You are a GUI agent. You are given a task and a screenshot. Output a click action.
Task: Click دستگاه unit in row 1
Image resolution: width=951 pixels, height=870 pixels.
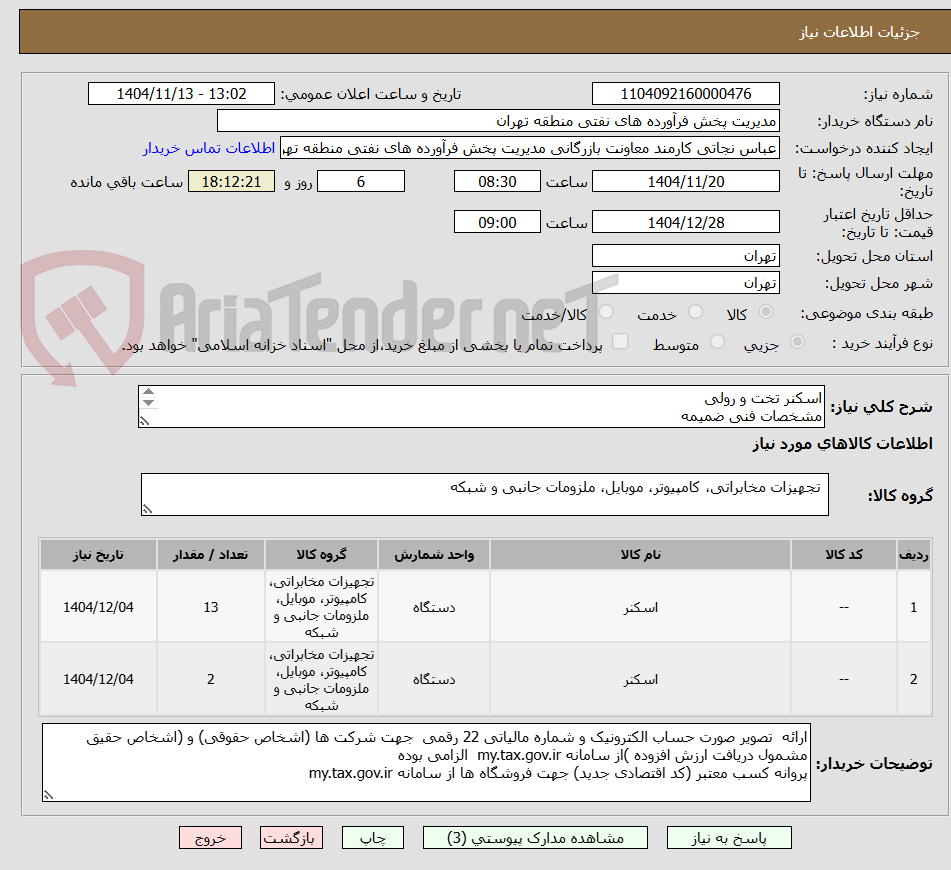434,607
